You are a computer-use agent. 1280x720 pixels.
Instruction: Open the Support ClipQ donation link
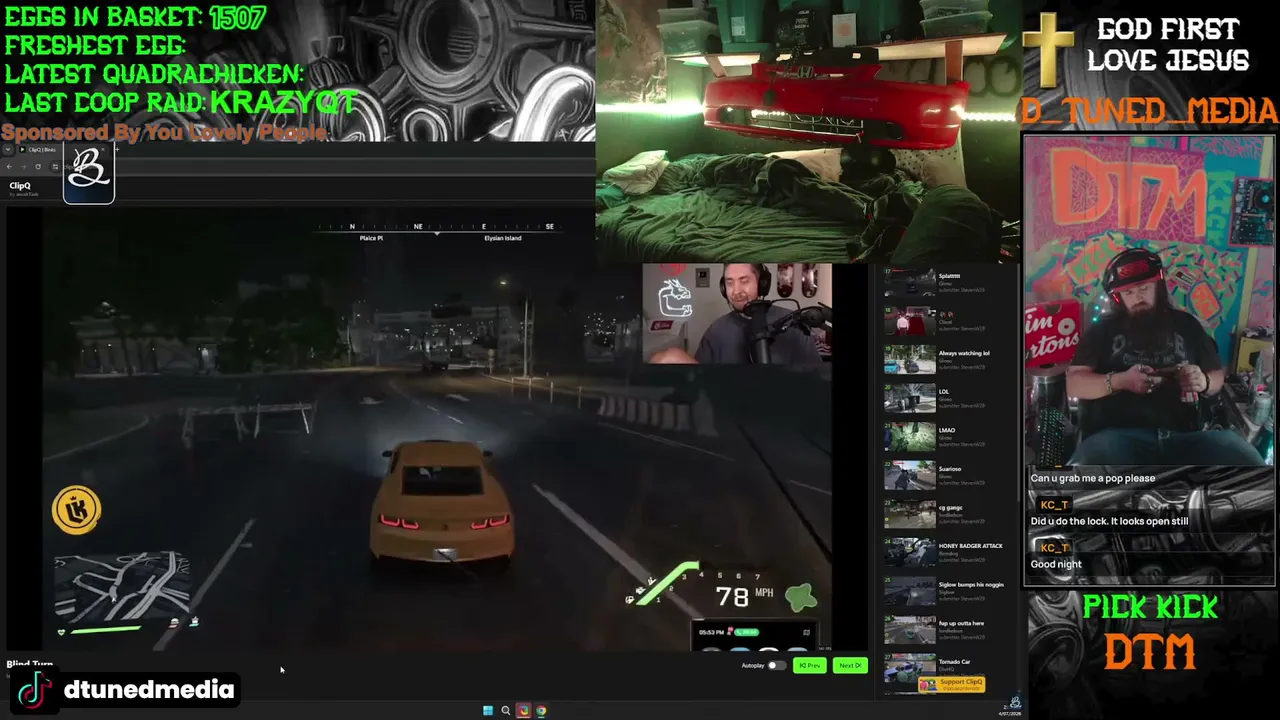pyautogui.click(x=951, y=684)
